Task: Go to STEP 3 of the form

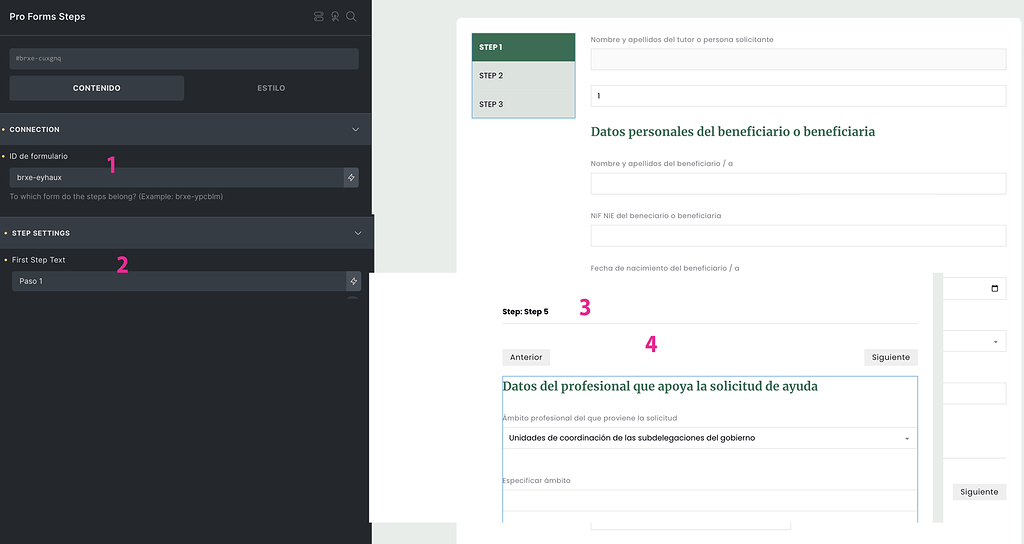Action: (523, 104)
